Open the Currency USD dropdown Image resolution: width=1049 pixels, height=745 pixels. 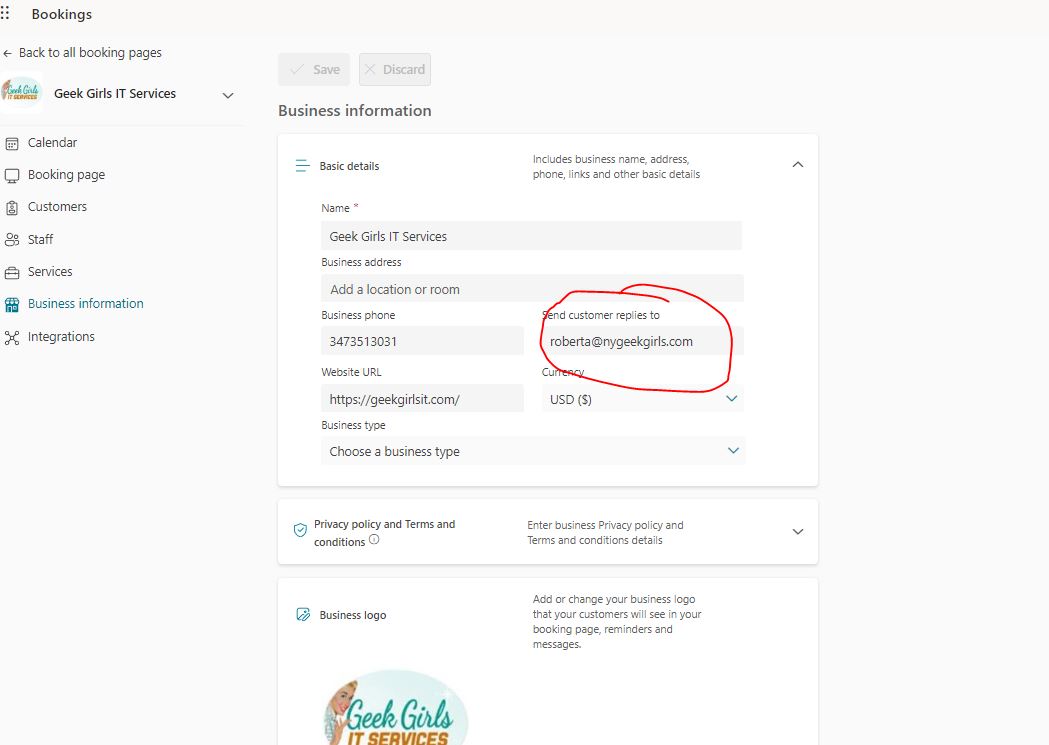pyautogui.click(x=731, y=399)
